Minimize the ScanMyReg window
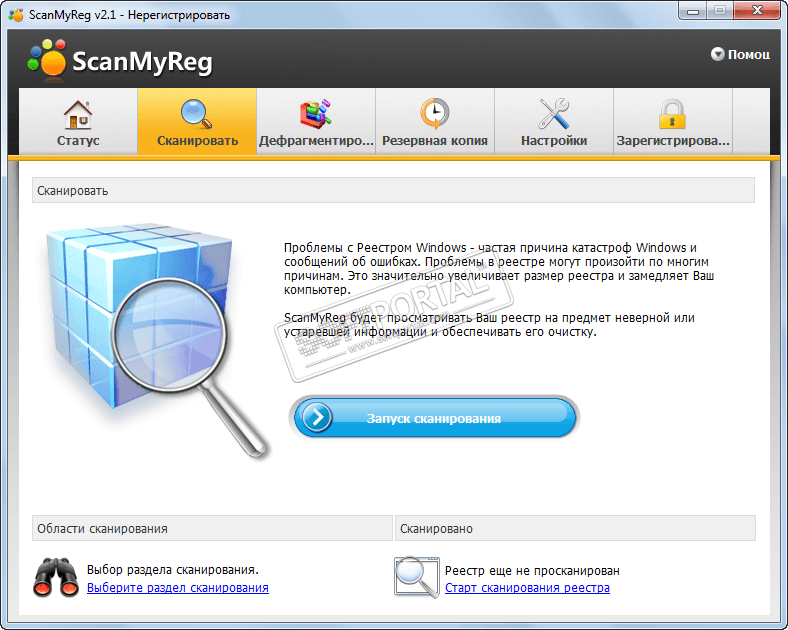 (693, 11)
